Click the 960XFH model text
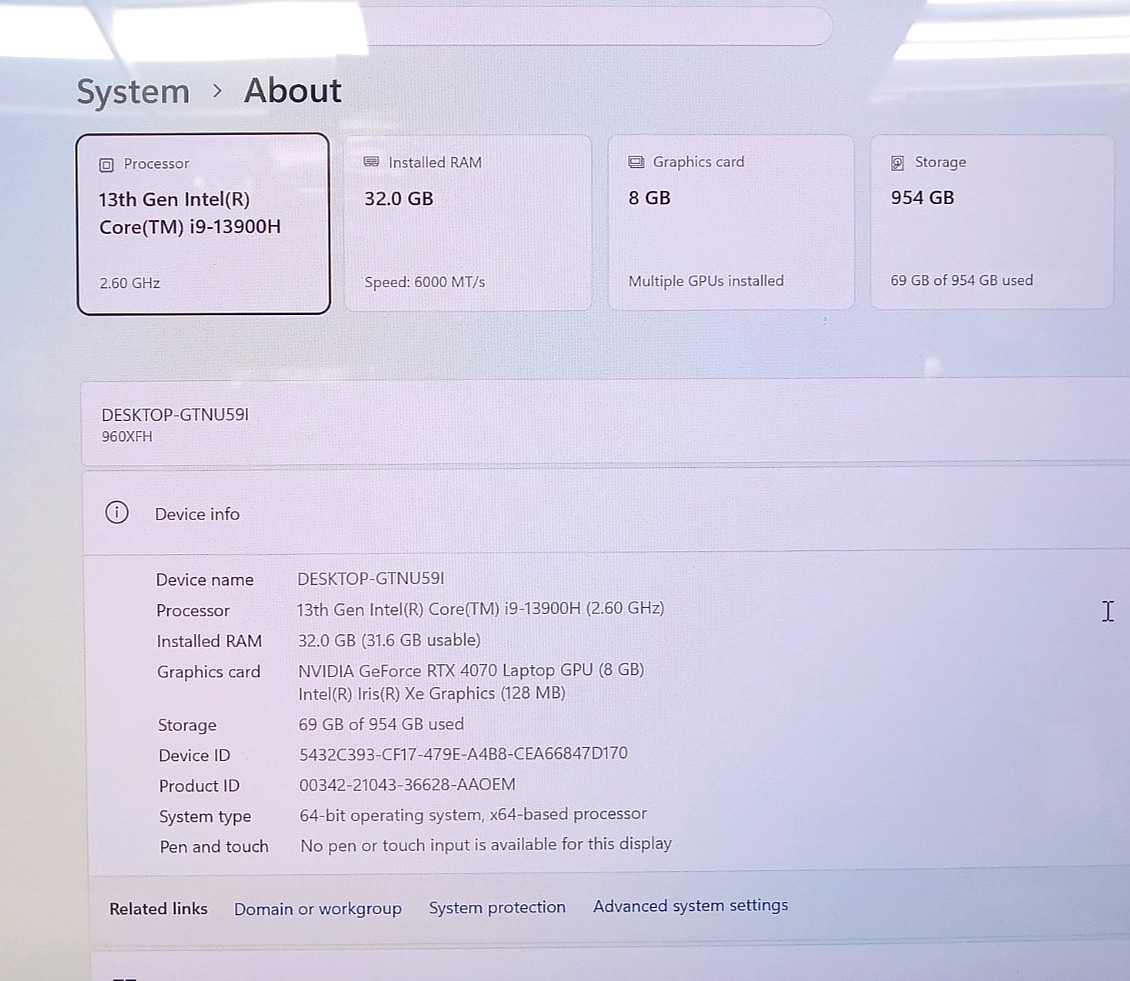 click(x=127, y=437)
